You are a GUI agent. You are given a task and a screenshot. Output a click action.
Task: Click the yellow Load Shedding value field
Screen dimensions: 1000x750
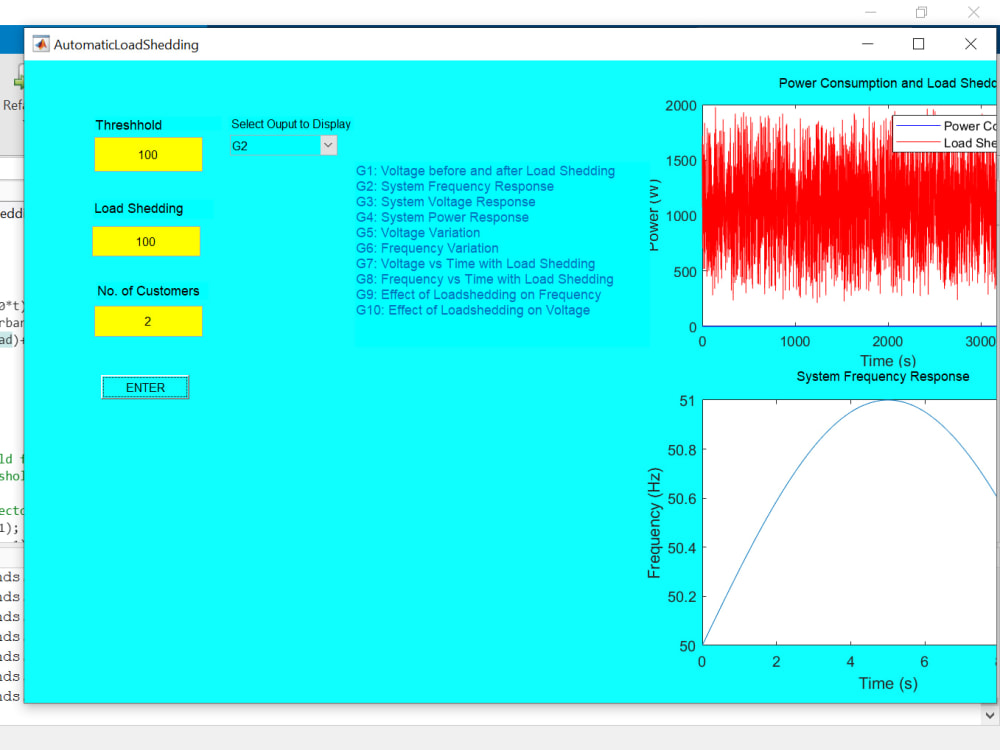pyautogui.click(x=148, y=241)
